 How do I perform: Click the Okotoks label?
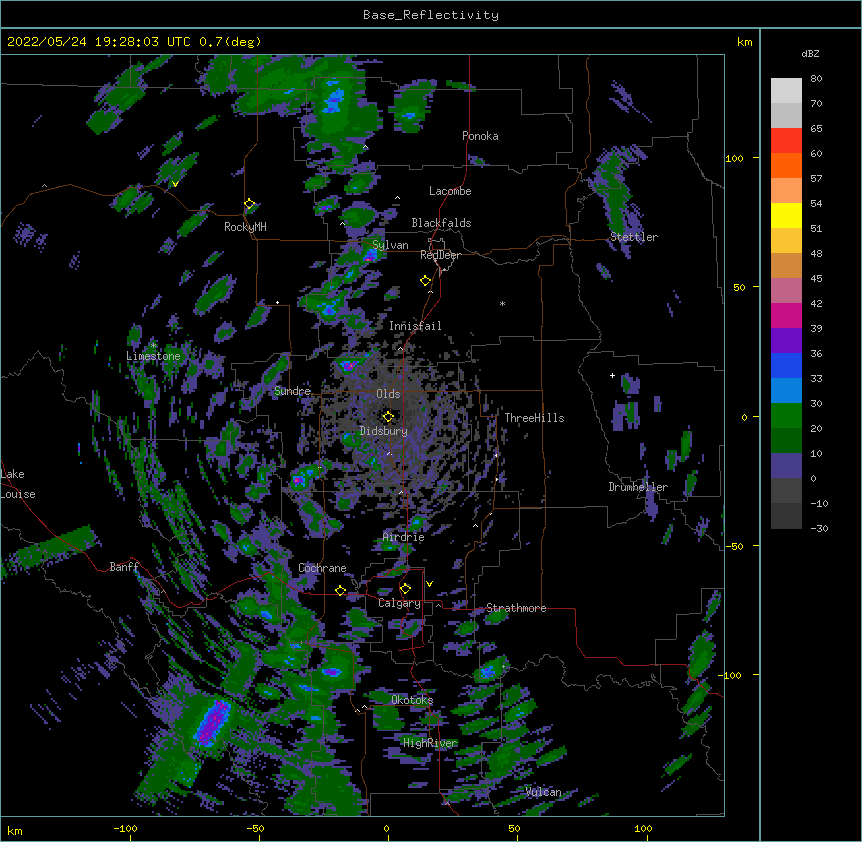point(412,700)
